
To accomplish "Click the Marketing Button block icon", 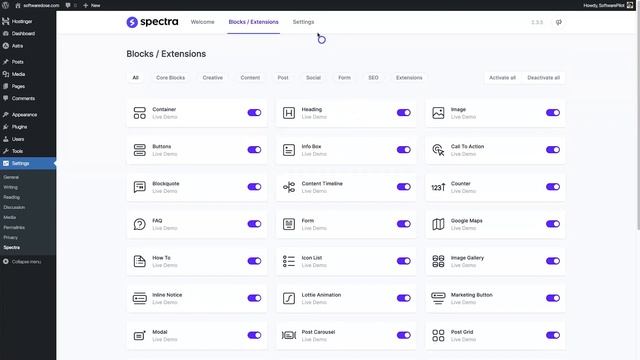I will pos(438,298).
